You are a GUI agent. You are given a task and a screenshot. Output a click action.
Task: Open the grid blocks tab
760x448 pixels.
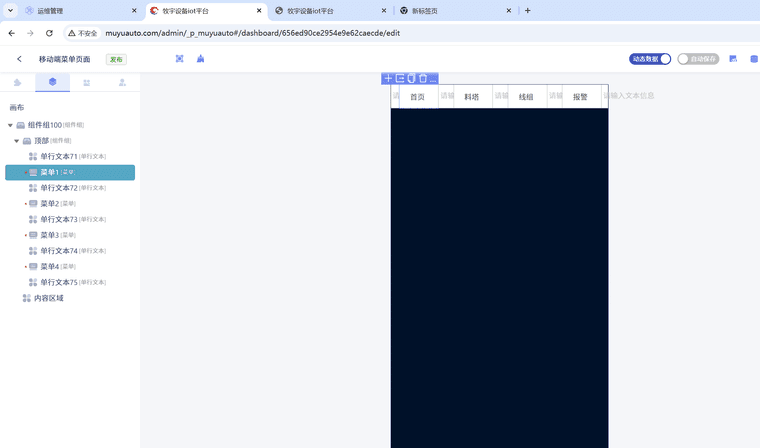[x=87, y=82]
